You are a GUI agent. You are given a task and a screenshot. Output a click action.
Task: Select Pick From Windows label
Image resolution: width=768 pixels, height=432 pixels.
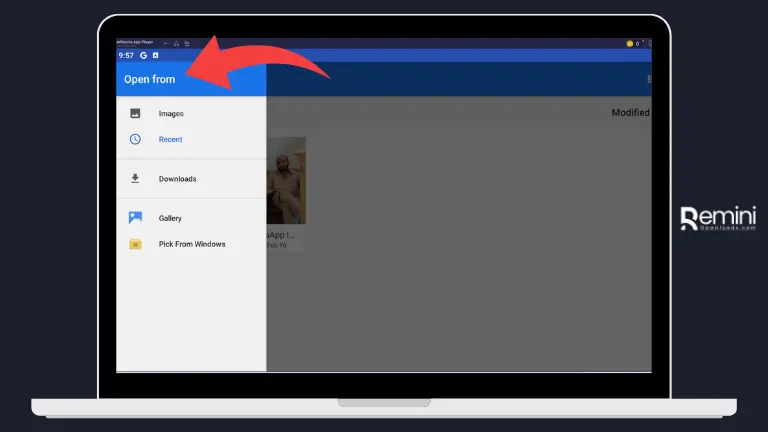(192, 244)
